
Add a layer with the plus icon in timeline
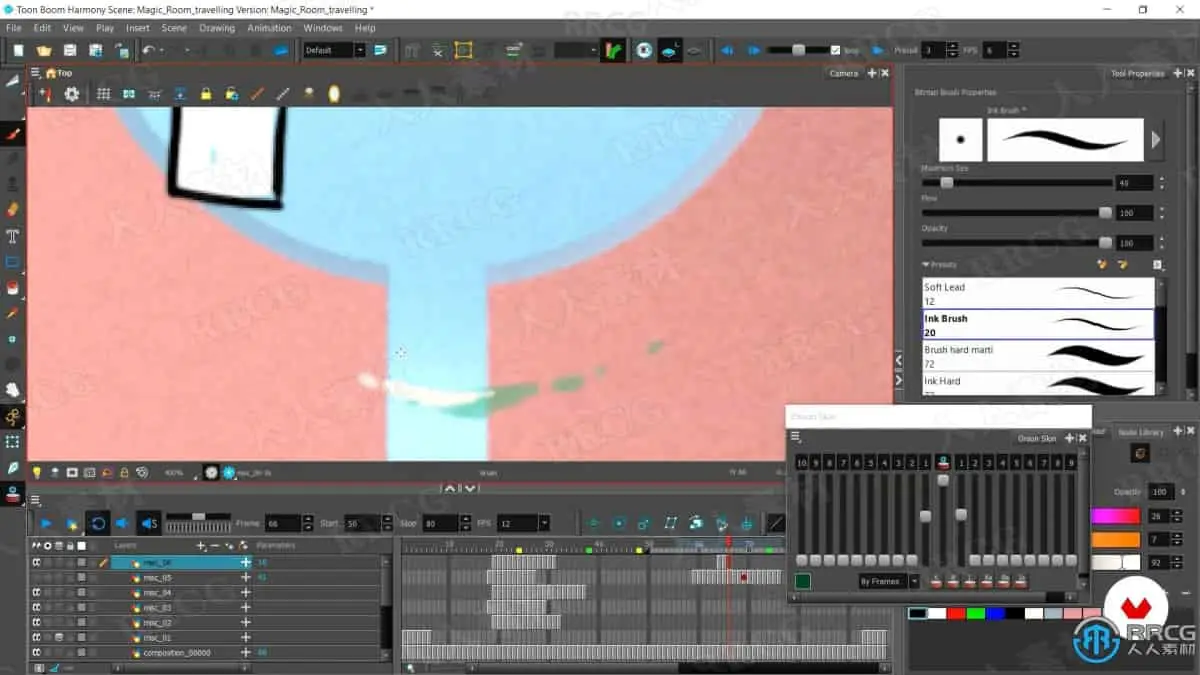200,546
